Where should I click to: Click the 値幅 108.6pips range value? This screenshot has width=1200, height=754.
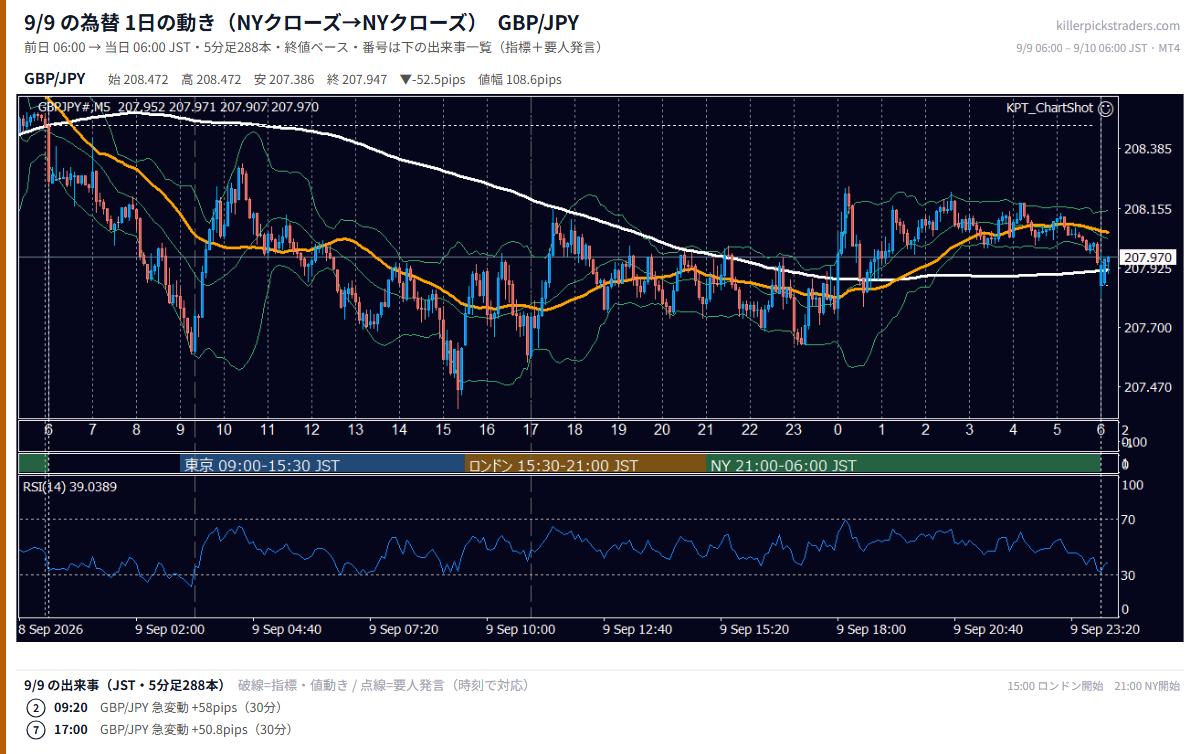(520, 79)
